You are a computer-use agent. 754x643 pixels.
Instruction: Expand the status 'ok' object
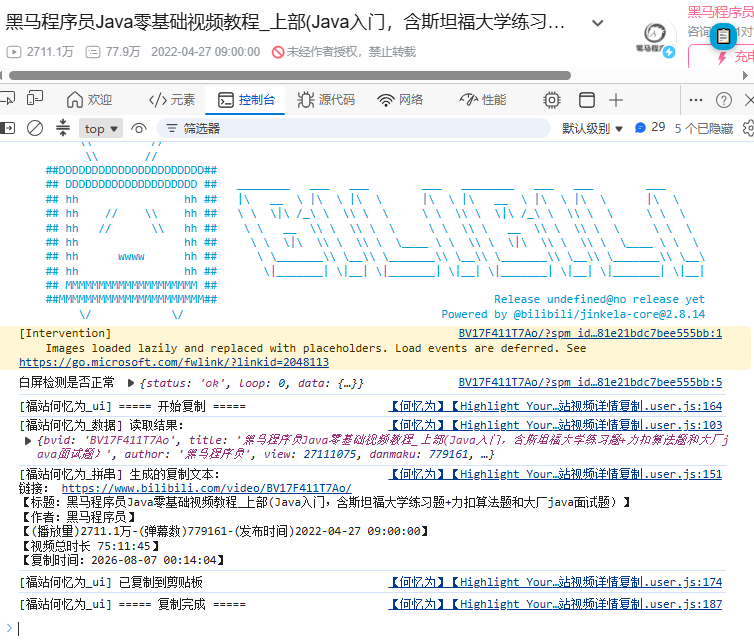130,383
